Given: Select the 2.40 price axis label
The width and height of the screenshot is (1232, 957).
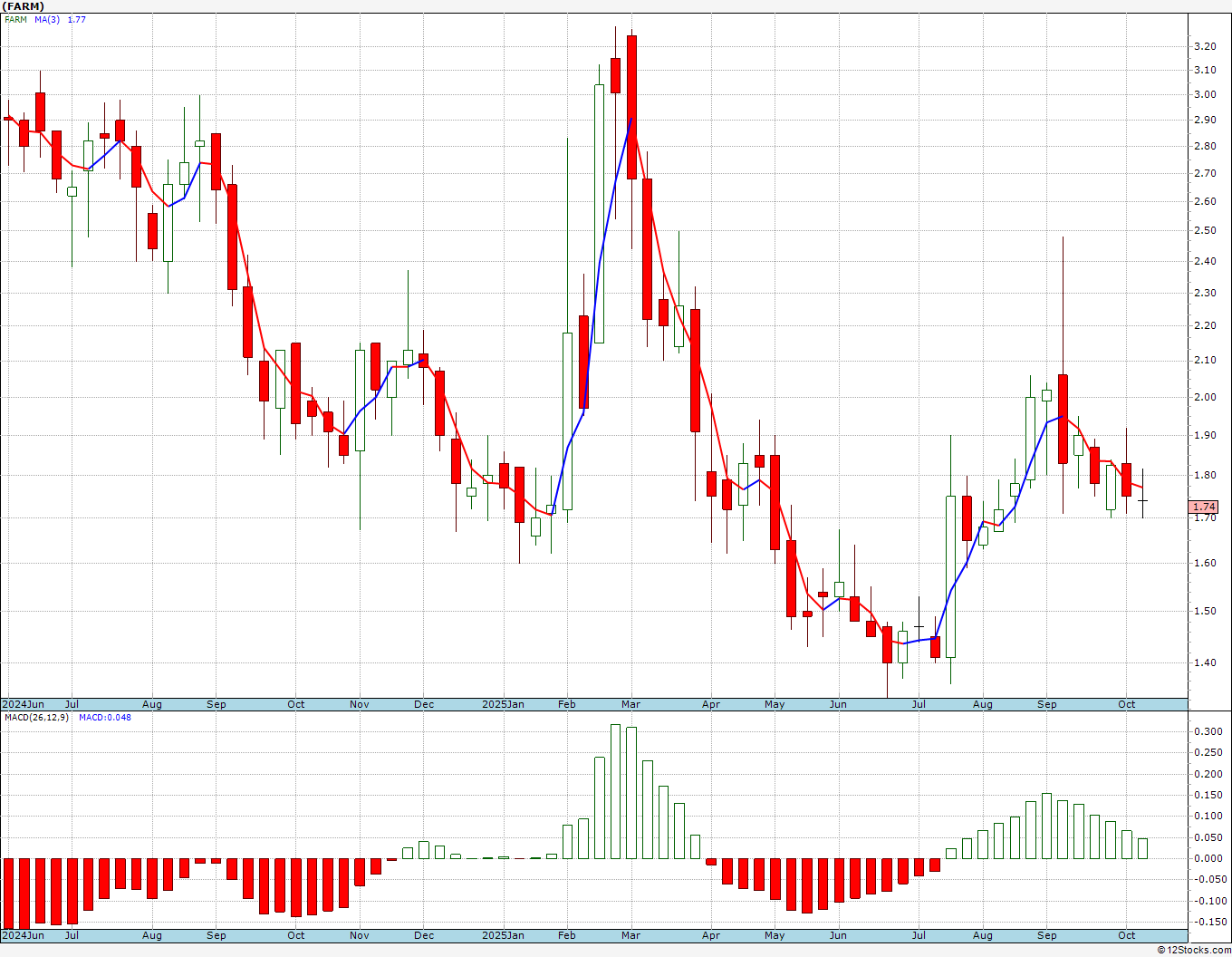Looking at the screenshot, I should point(1205,262).
